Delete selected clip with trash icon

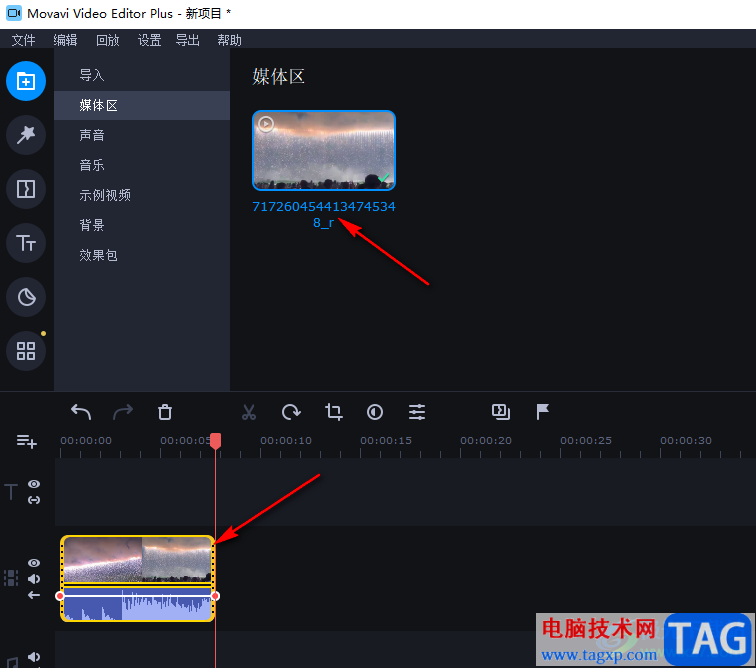(165, 412)
